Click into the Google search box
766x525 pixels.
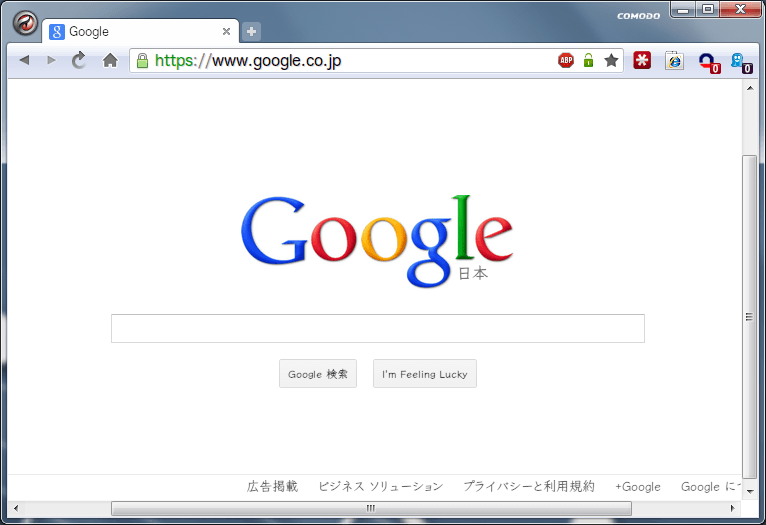click(378, 328)
